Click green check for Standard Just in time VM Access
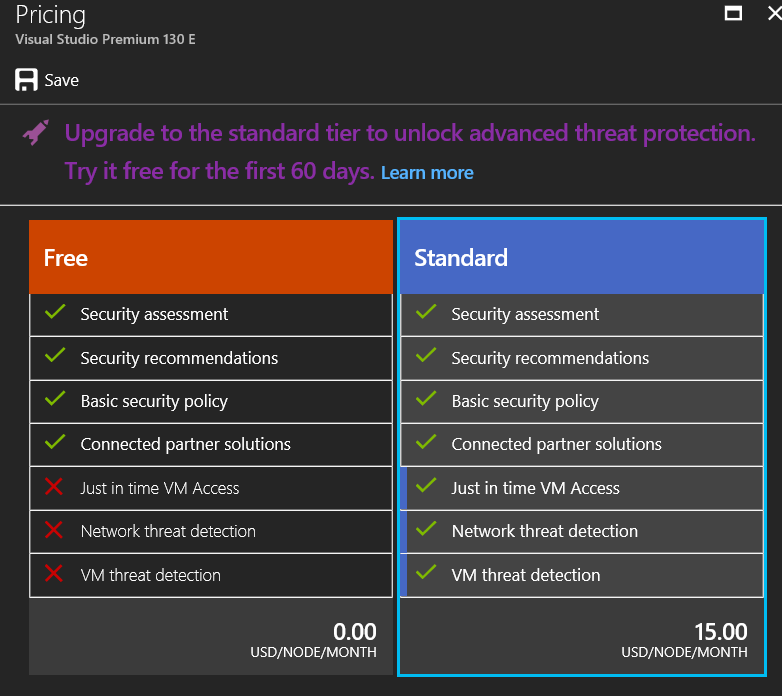This screenshot has width=782, height=696. (426, 487)
